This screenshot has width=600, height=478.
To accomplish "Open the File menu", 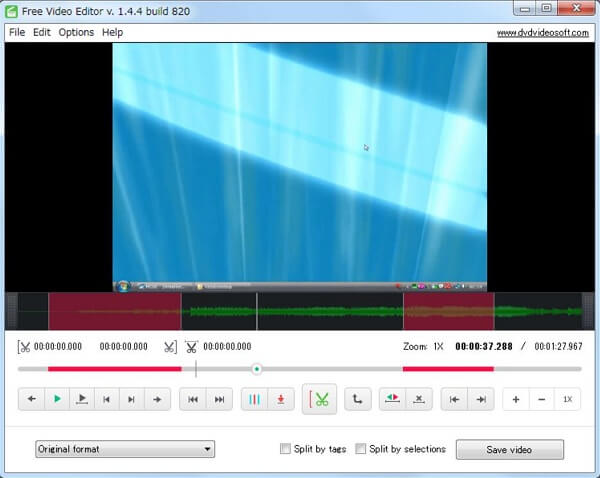I will point(17,32).
